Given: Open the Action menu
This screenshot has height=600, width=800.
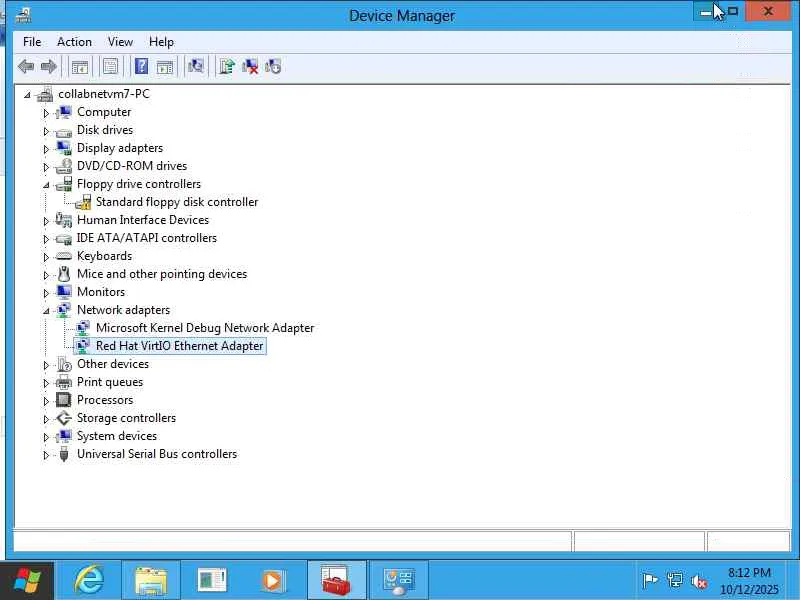Looking at the screenshot, I should [74, 42].
